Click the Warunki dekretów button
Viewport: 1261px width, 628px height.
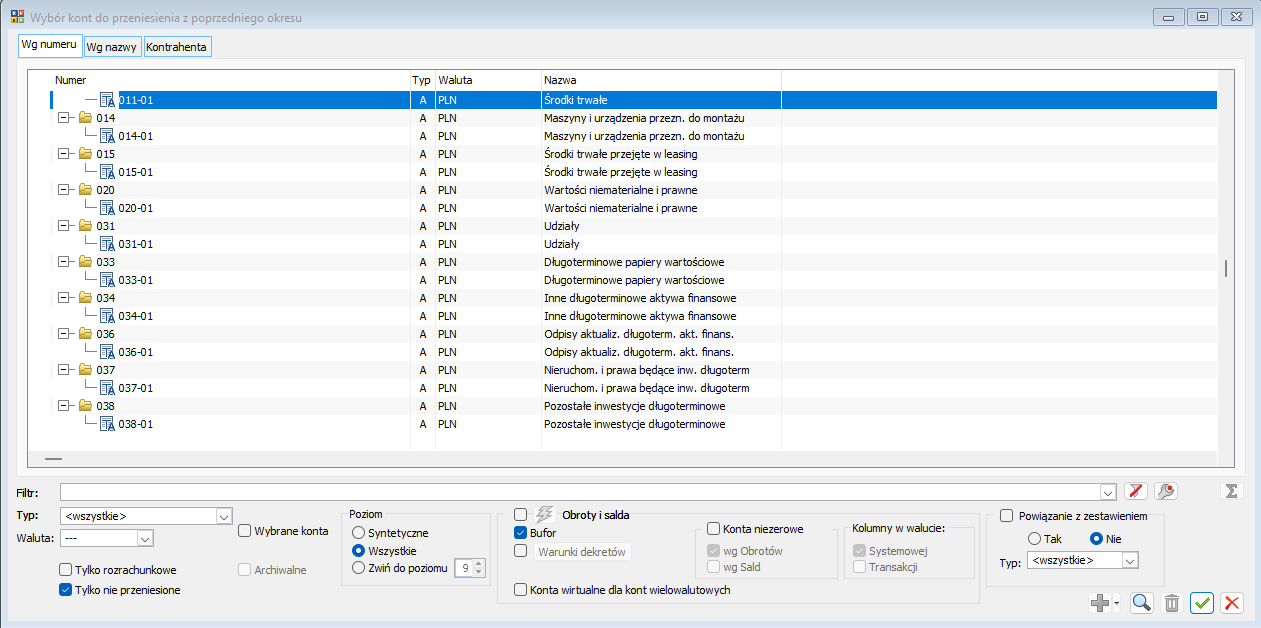point(582,551)
